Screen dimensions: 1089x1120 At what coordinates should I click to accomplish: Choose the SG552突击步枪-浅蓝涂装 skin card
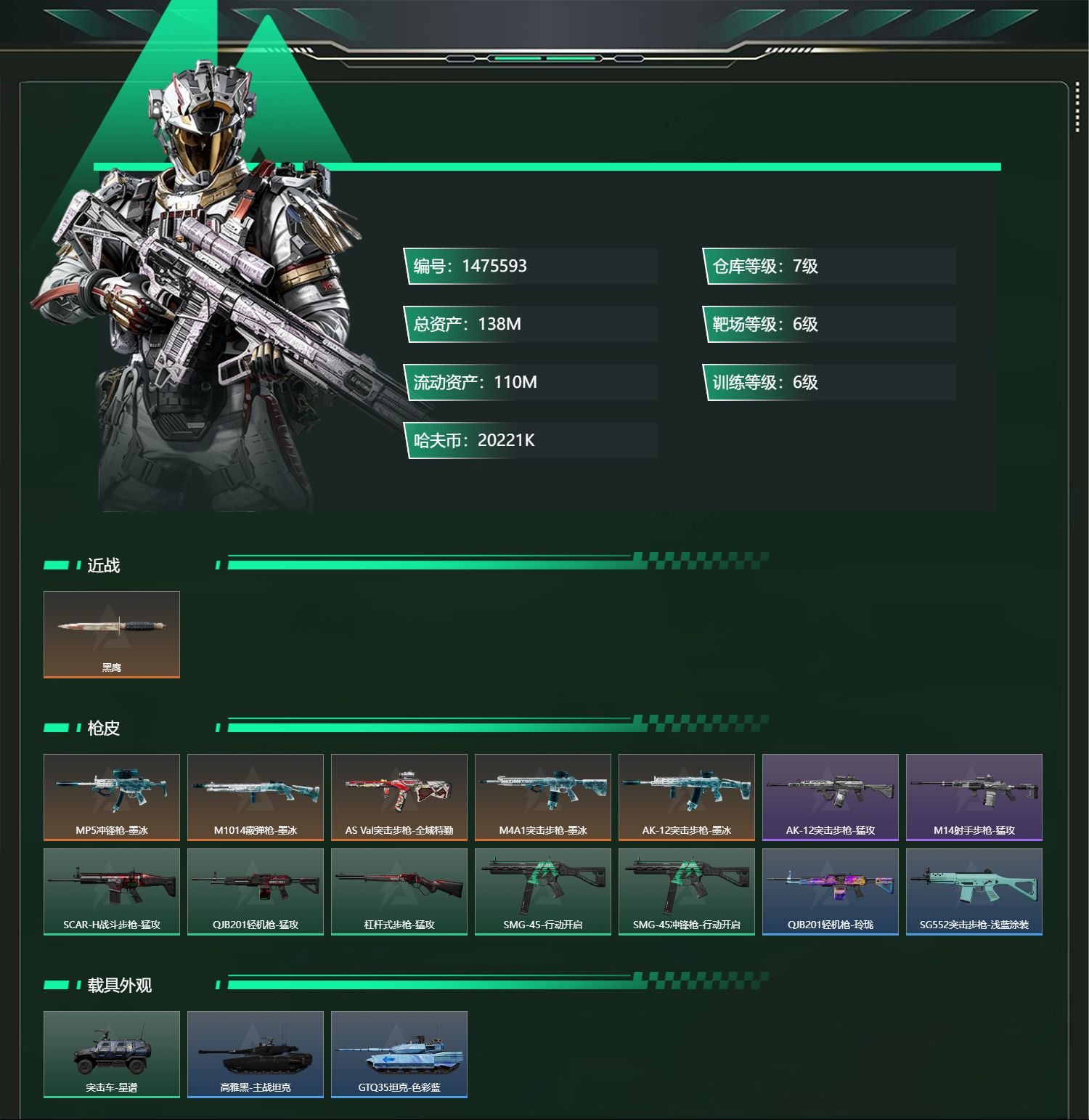(x=974, y=892)
